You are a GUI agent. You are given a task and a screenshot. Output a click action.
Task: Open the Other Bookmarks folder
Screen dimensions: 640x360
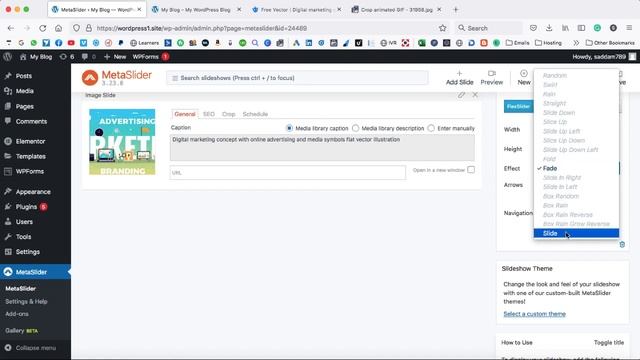pos(610,43)
